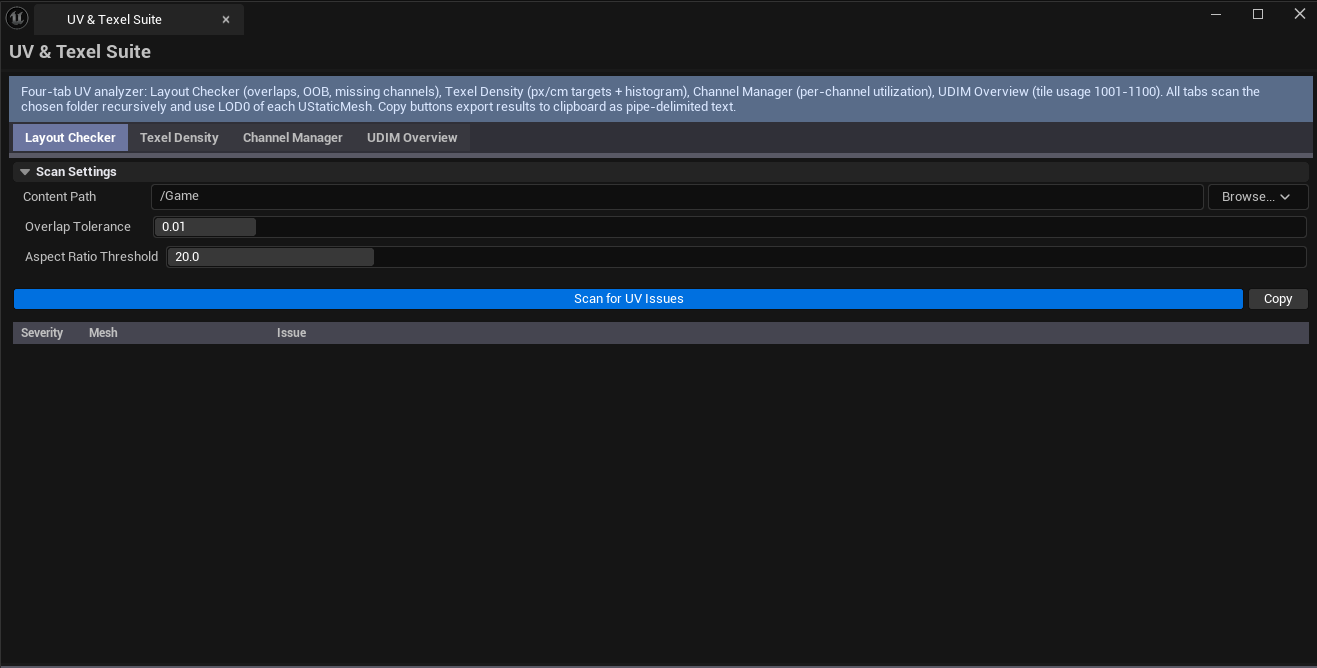This screenshot has height=668, width=1317.
Task: Close the window with the X button
Action: [1299, 14]
